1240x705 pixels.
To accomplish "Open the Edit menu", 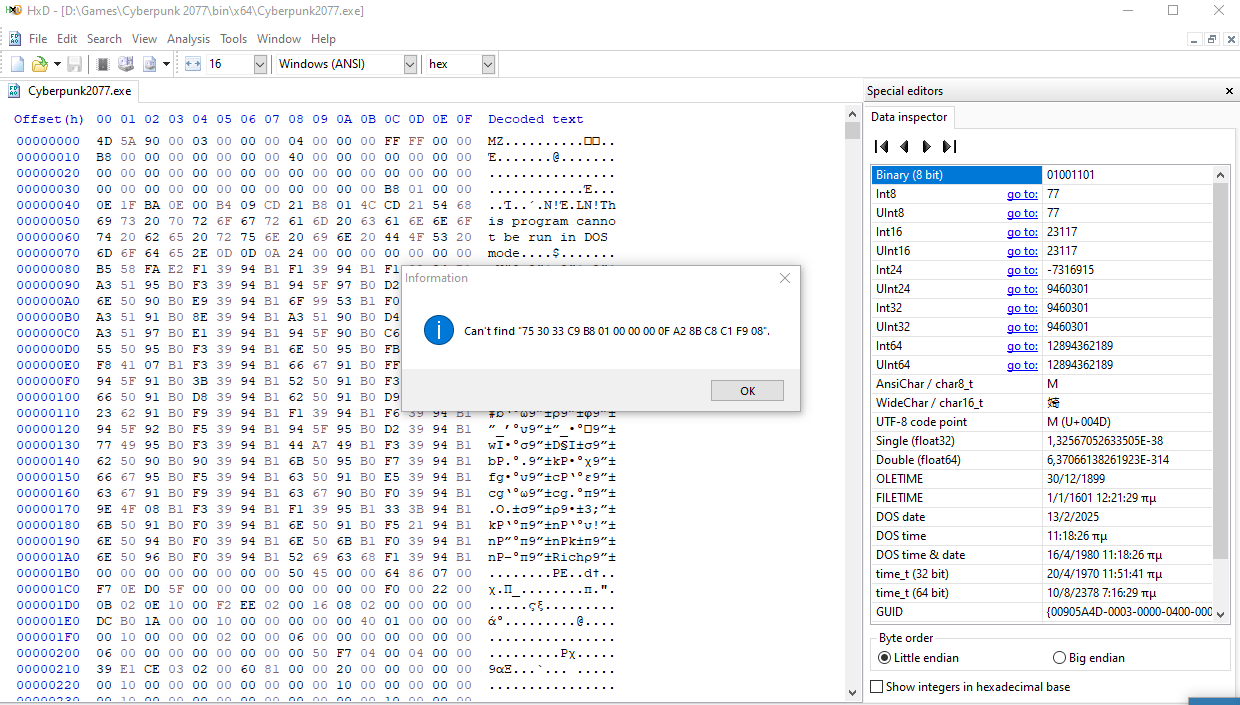I will click(x=67, y=39).
